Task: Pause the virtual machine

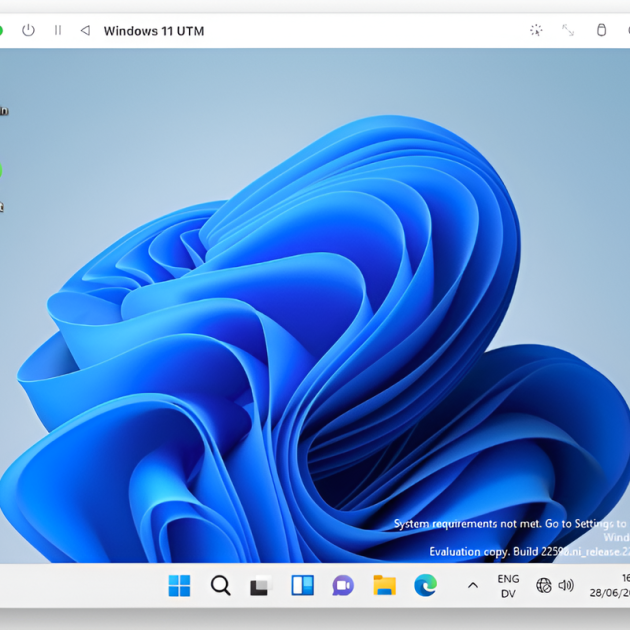Action: click(x=58, y=31)
